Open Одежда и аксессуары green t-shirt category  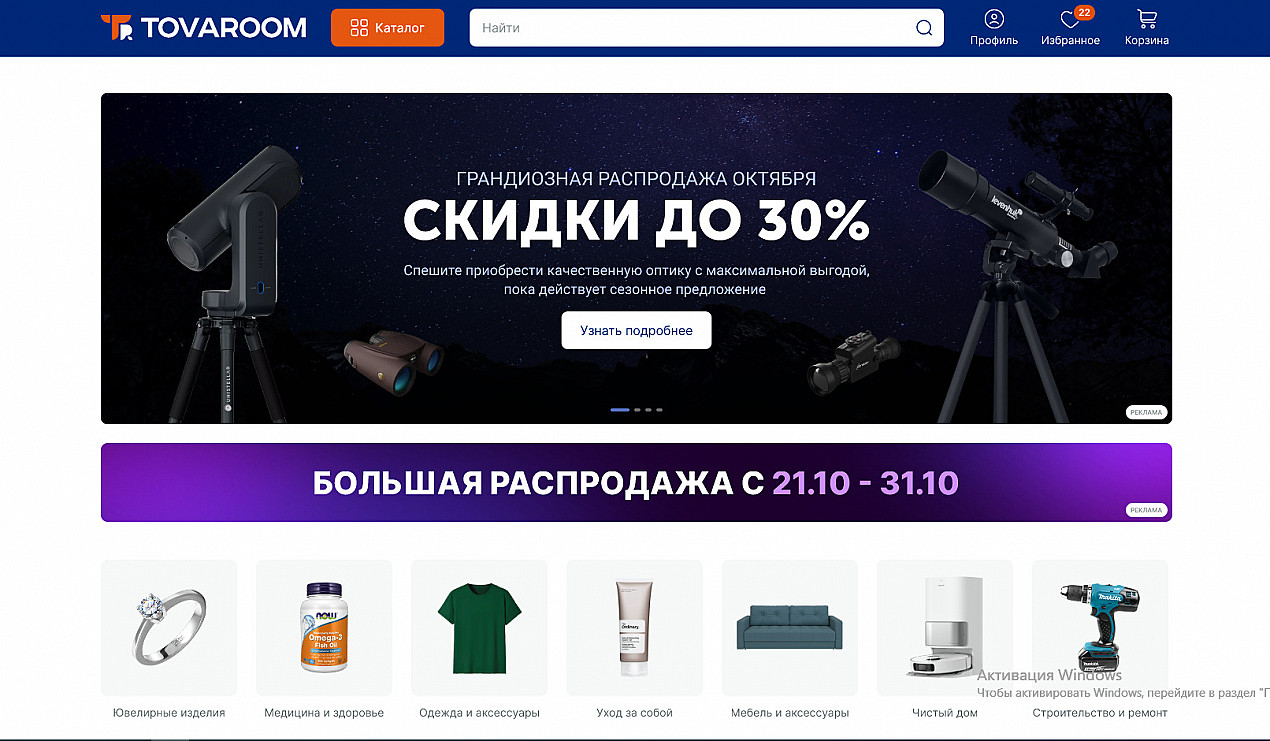coord(479,628)
